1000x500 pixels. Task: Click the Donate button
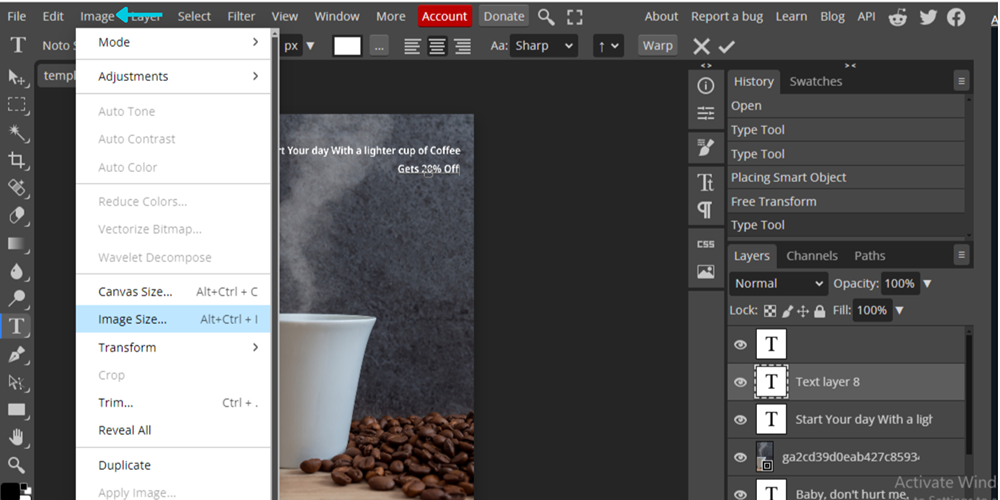click(504, 17)
